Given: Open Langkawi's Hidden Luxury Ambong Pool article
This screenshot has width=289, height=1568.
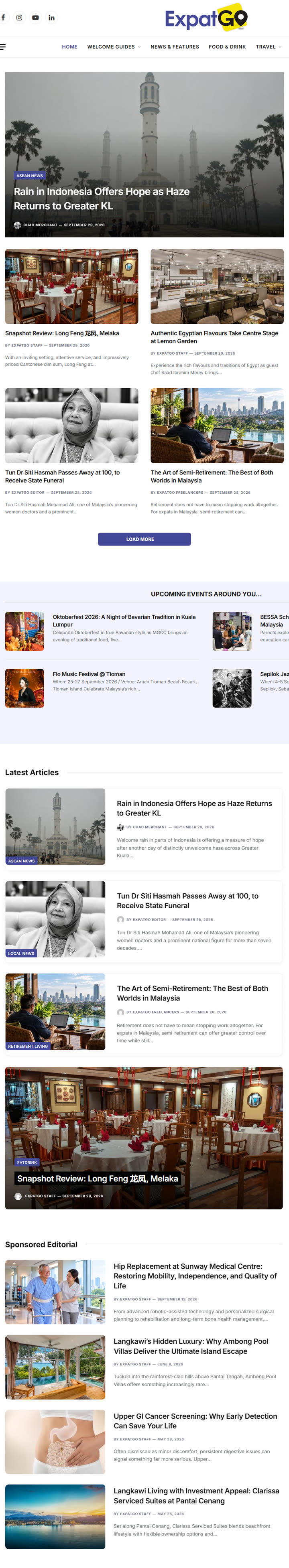Looking at the screenshot, I should point(191,1346).
